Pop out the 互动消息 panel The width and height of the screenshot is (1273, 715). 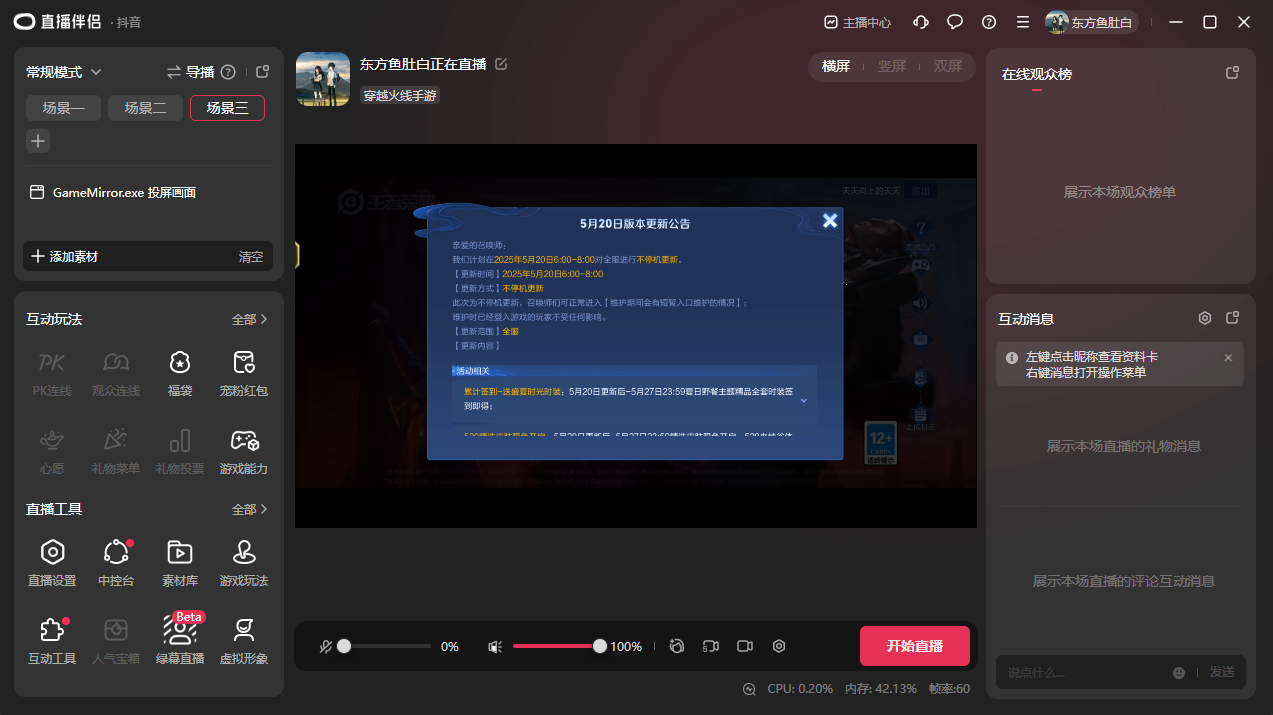(x=1233, y=318)
